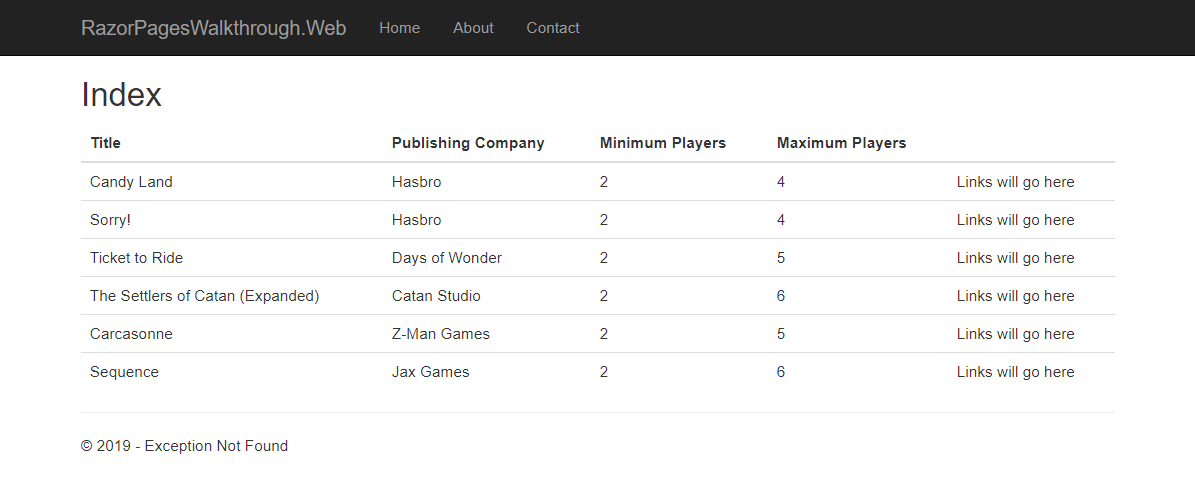Screen dimensions: 1195x496
Task: Click the Title column header
Action: point(105,143)
